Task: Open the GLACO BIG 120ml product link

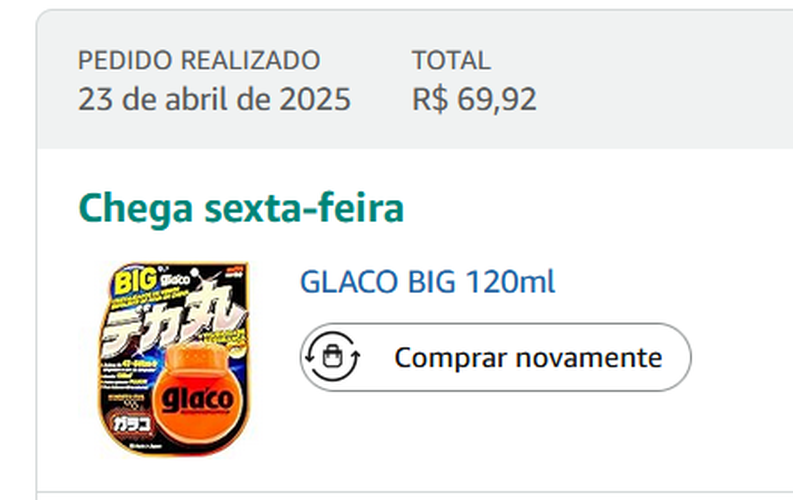Action: [427, 283]
